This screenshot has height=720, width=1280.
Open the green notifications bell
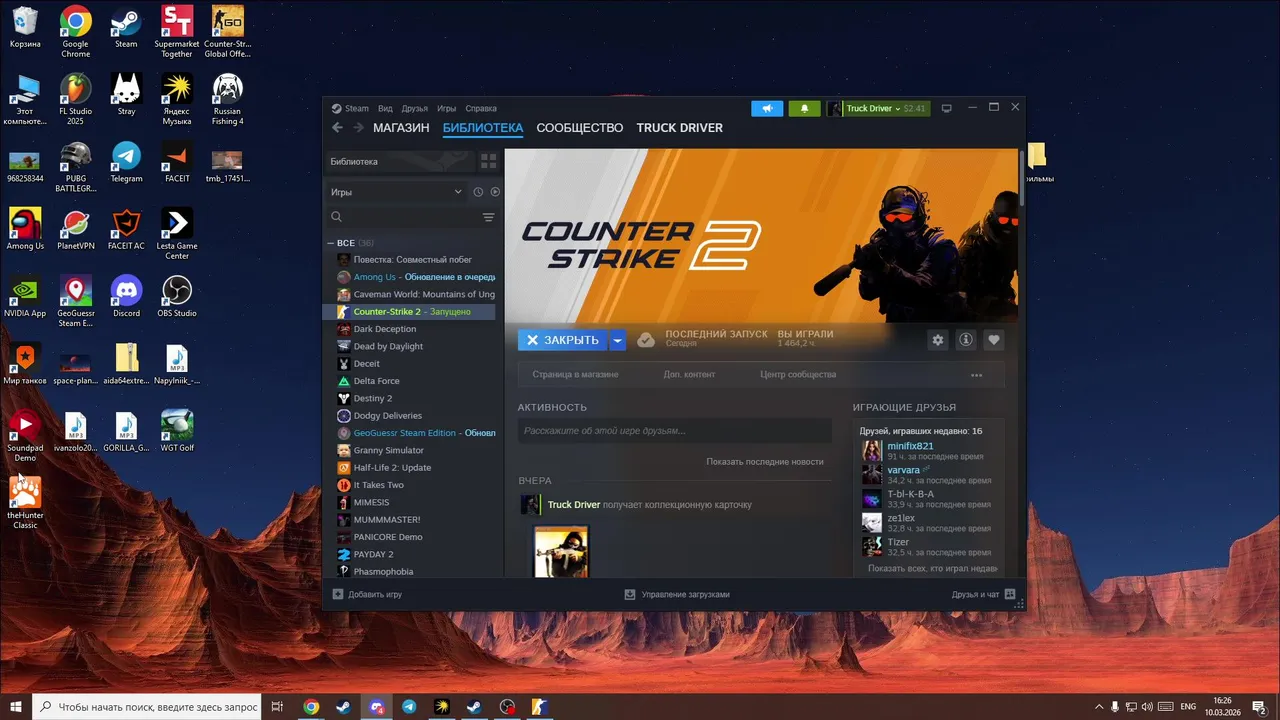tap(804, 108)
